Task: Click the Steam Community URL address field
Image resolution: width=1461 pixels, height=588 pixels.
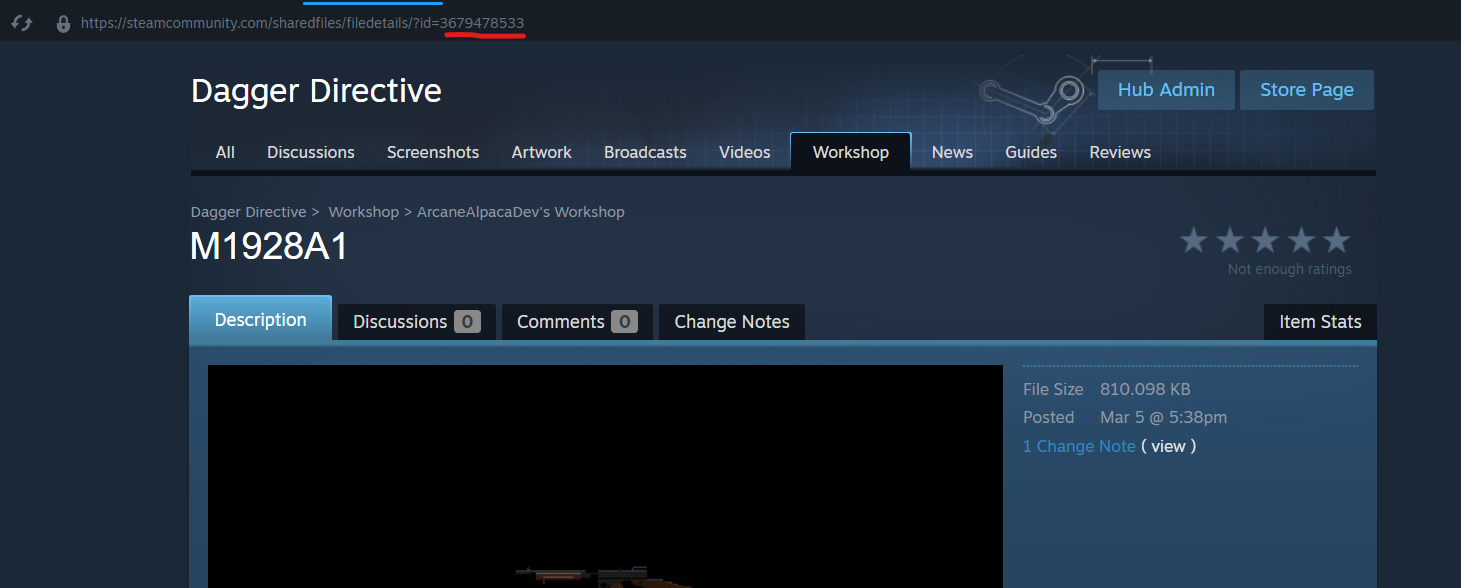Action: (302, 23)
